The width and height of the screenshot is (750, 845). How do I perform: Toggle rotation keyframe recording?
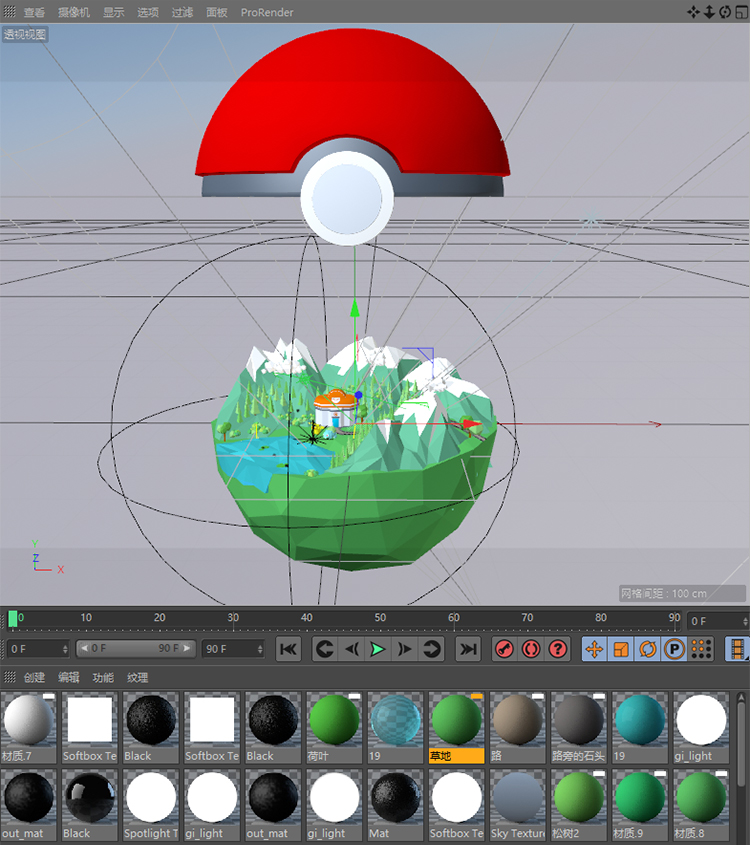pyautogui.click(x=648, y=649)
